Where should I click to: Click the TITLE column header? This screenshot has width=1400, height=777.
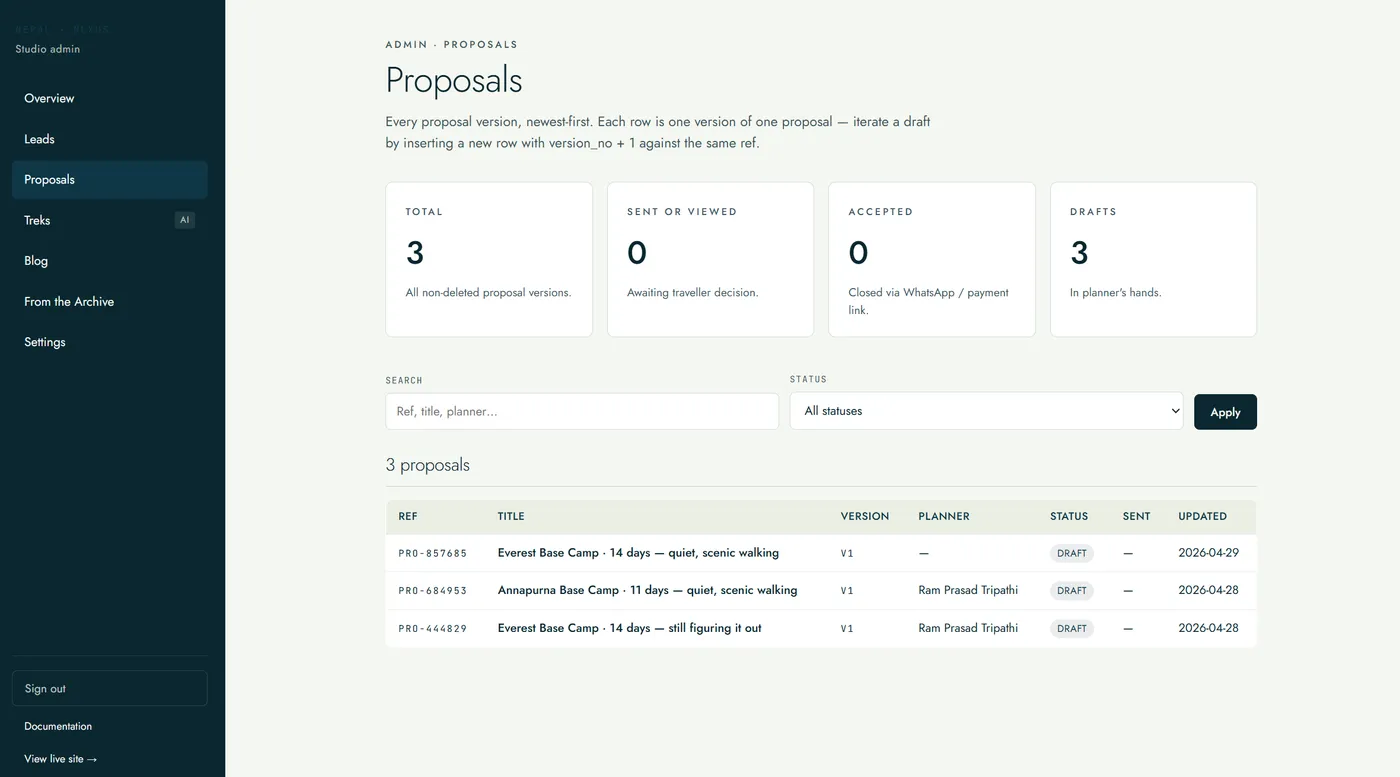point(511,516)
